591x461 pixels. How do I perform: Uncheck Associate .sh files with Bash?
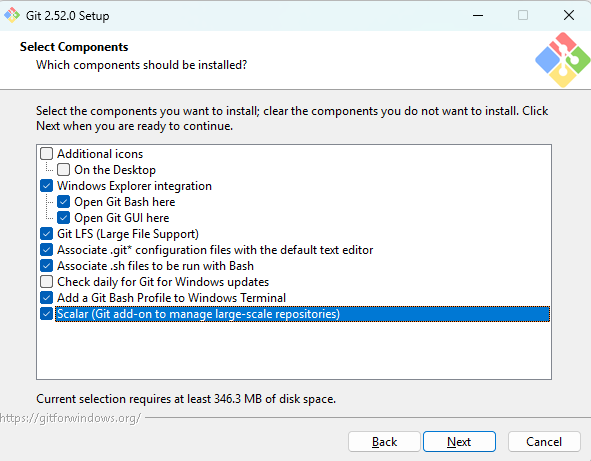click(46, 266)
